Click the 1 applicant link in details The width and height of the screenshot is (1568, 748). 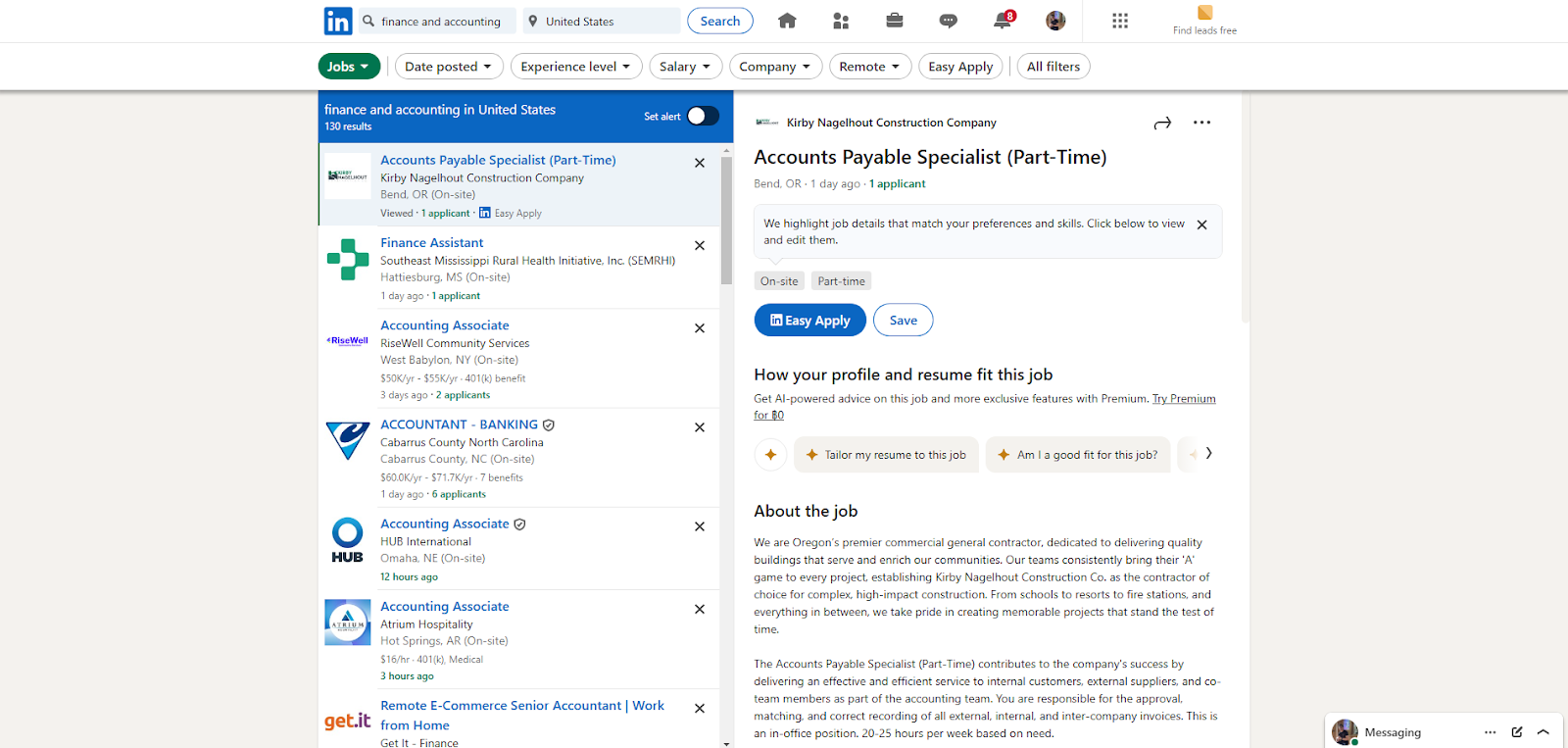[x=898, y=183]
